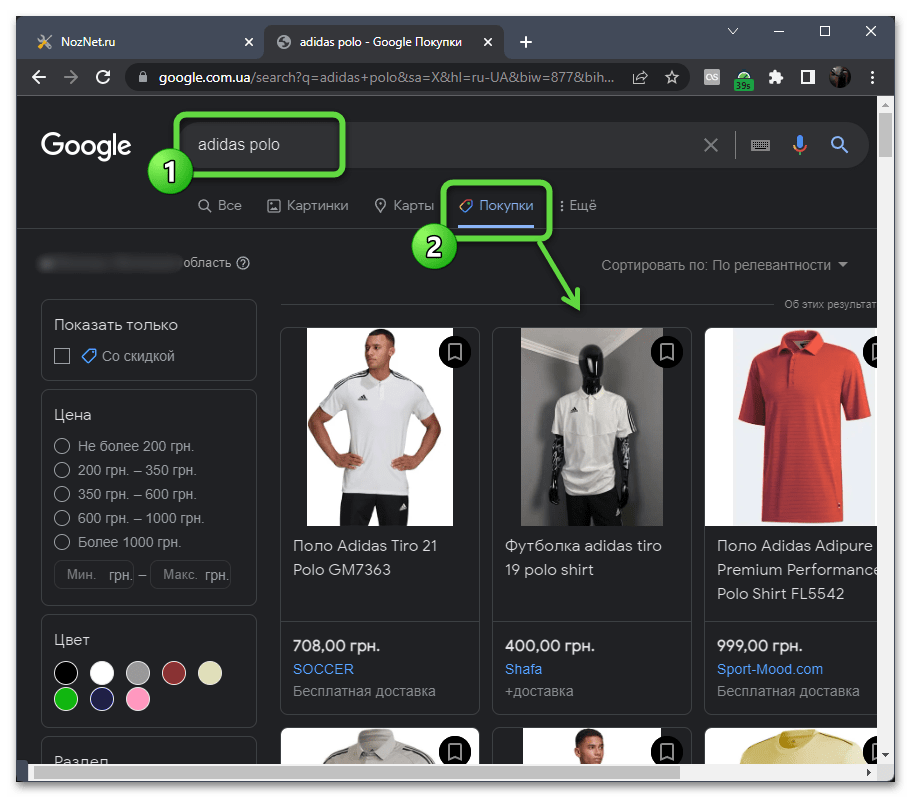
Task: Toggle the browser side panel
Action: tap(808, 77)
